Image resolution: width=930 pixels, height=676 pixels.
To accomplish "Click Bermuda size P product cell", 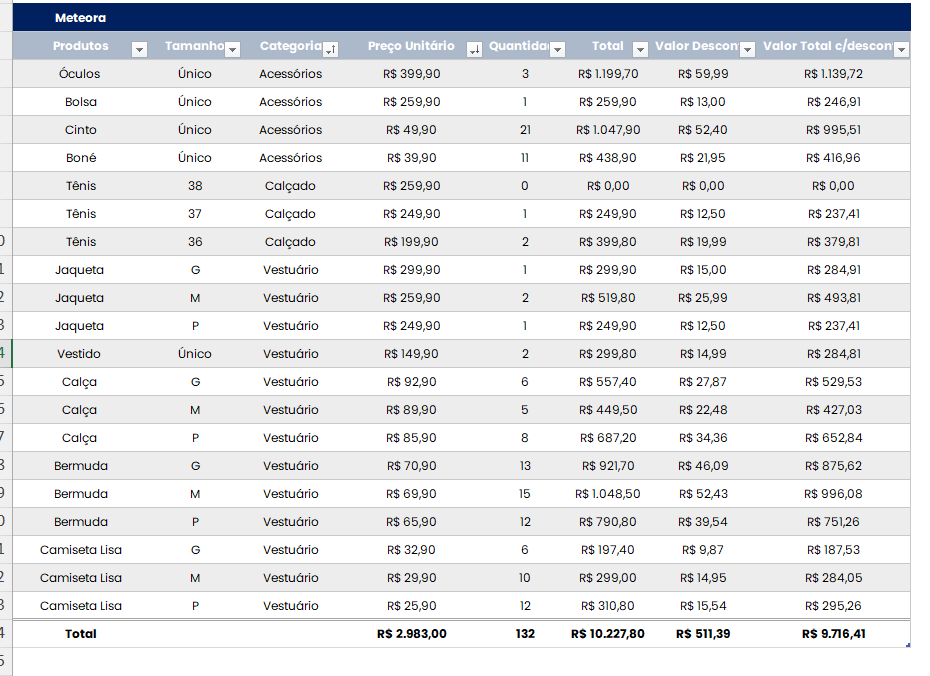I will (81, 522).
